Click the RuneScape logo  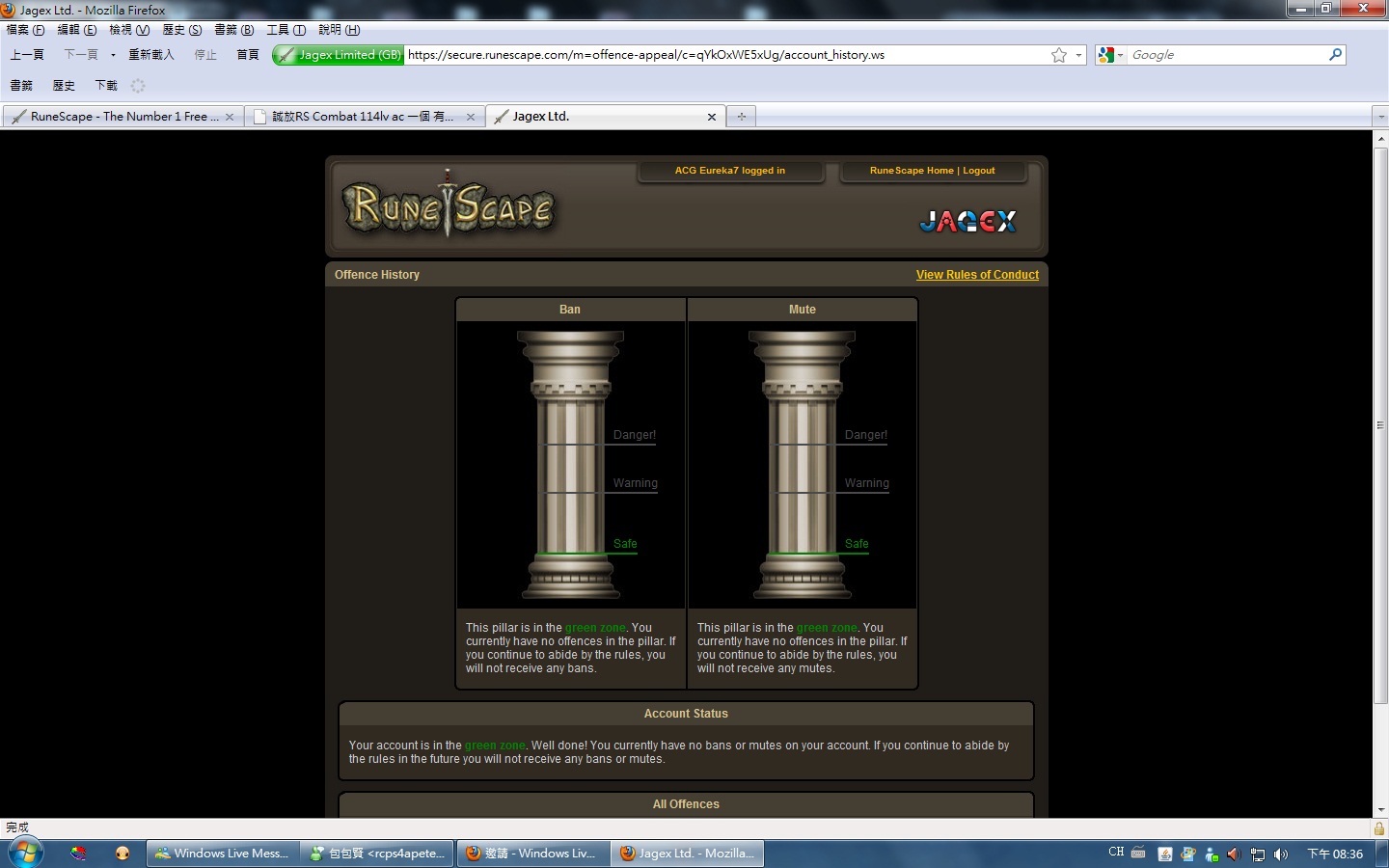449,205
